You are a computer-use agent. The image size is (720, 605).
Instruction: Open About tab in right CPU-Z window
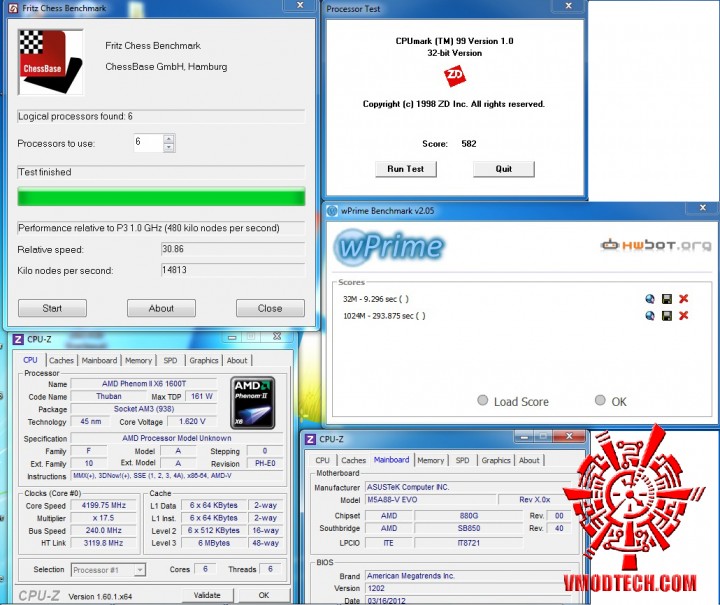529,460
